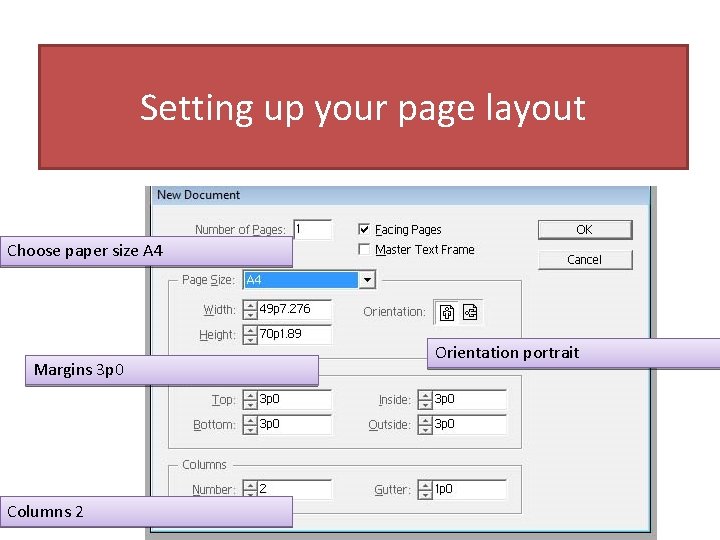720x540 pixels.
Task: Enable the Master Text Frame checkbox
Action: point(364,249)
